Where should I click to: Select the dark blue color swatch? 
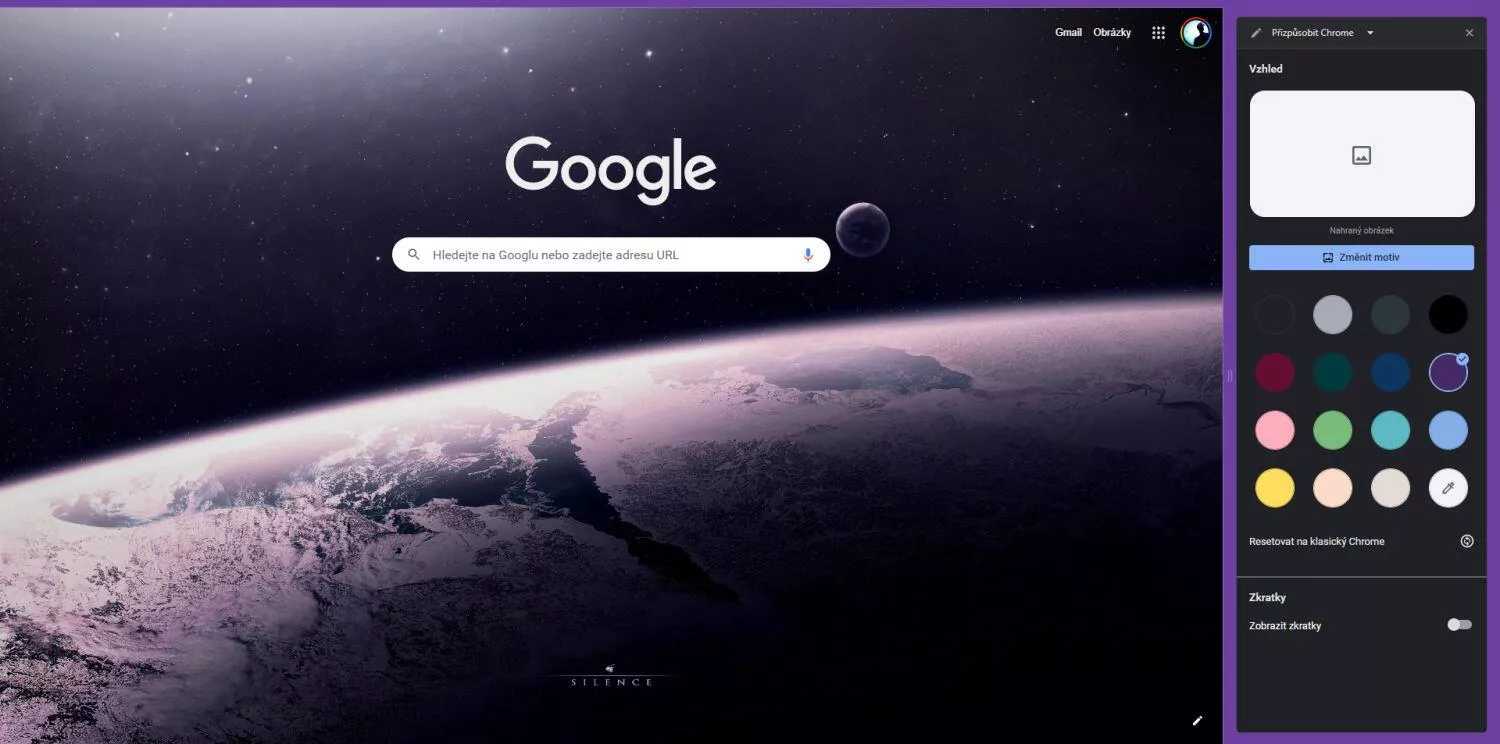click(1390, 373)
